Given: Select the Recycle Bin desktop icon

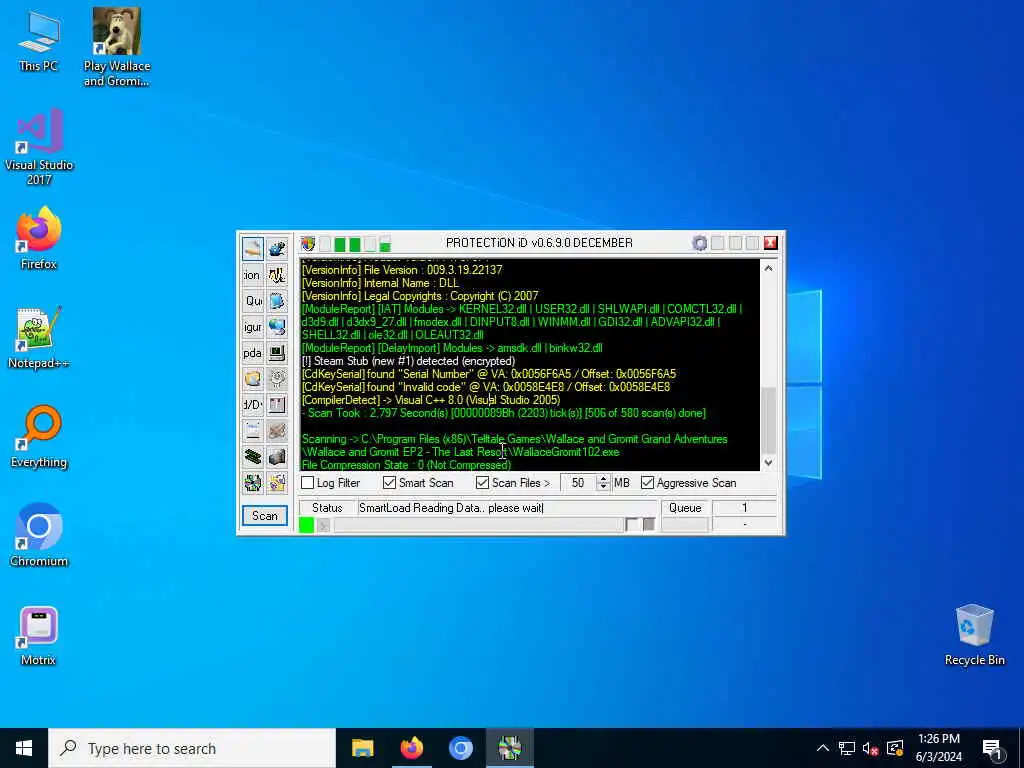Looking at the screenshot, I should coord(974,635).
